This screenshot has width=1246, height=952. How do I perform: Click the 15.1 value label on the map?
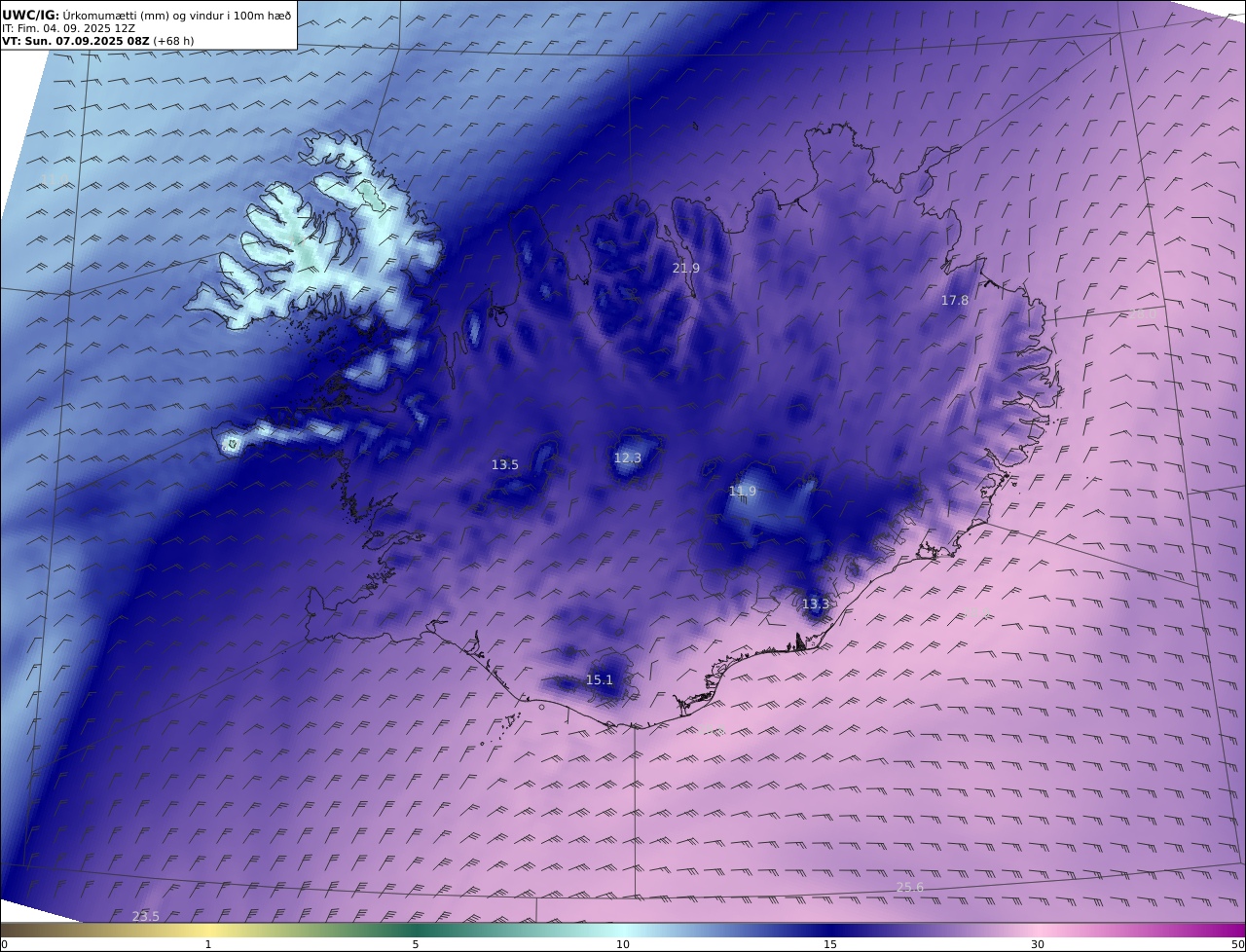tap(600, 680)
